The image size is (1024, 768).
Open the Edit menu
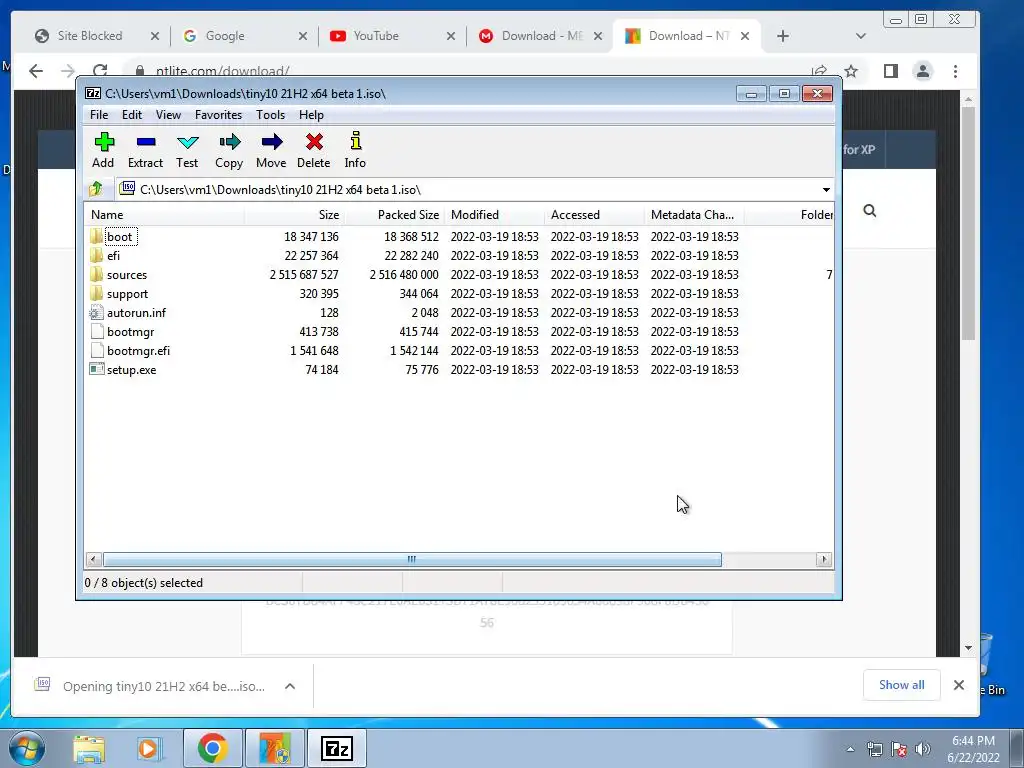tap(132, 115)
